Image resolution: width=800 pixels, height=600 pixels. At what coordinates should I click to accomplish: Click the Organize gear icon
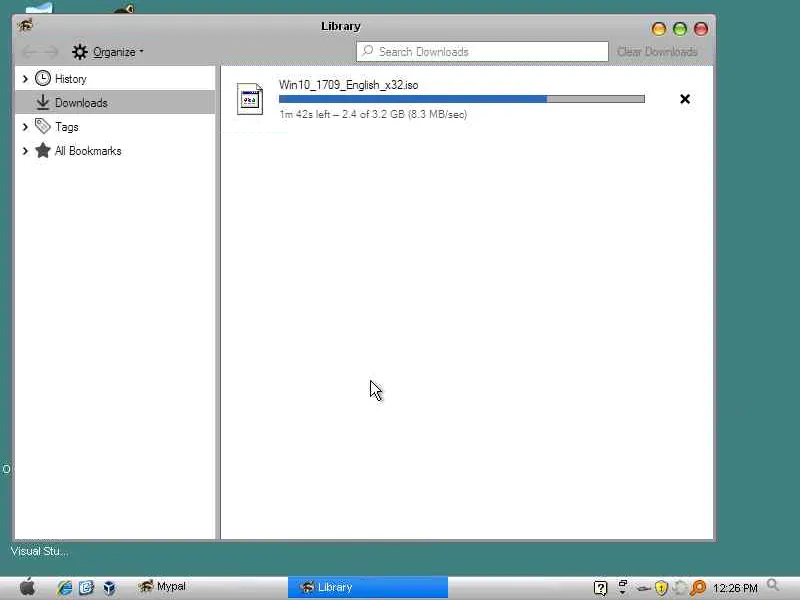click(x=80, y=52)
